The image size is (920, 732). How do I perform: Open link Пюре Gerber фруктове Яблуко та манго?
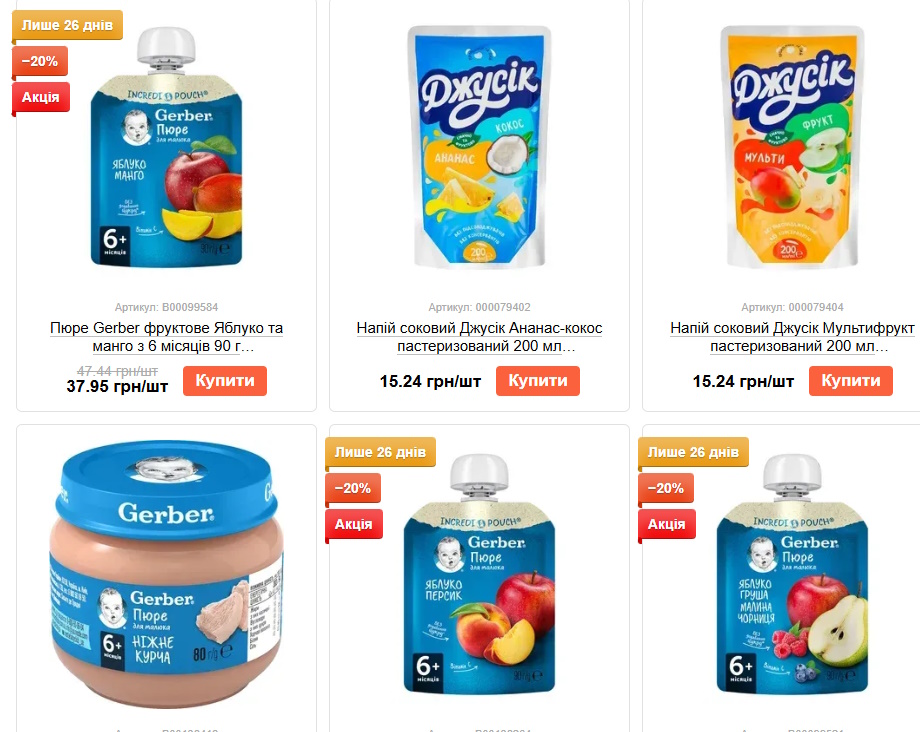click(167, 337)
